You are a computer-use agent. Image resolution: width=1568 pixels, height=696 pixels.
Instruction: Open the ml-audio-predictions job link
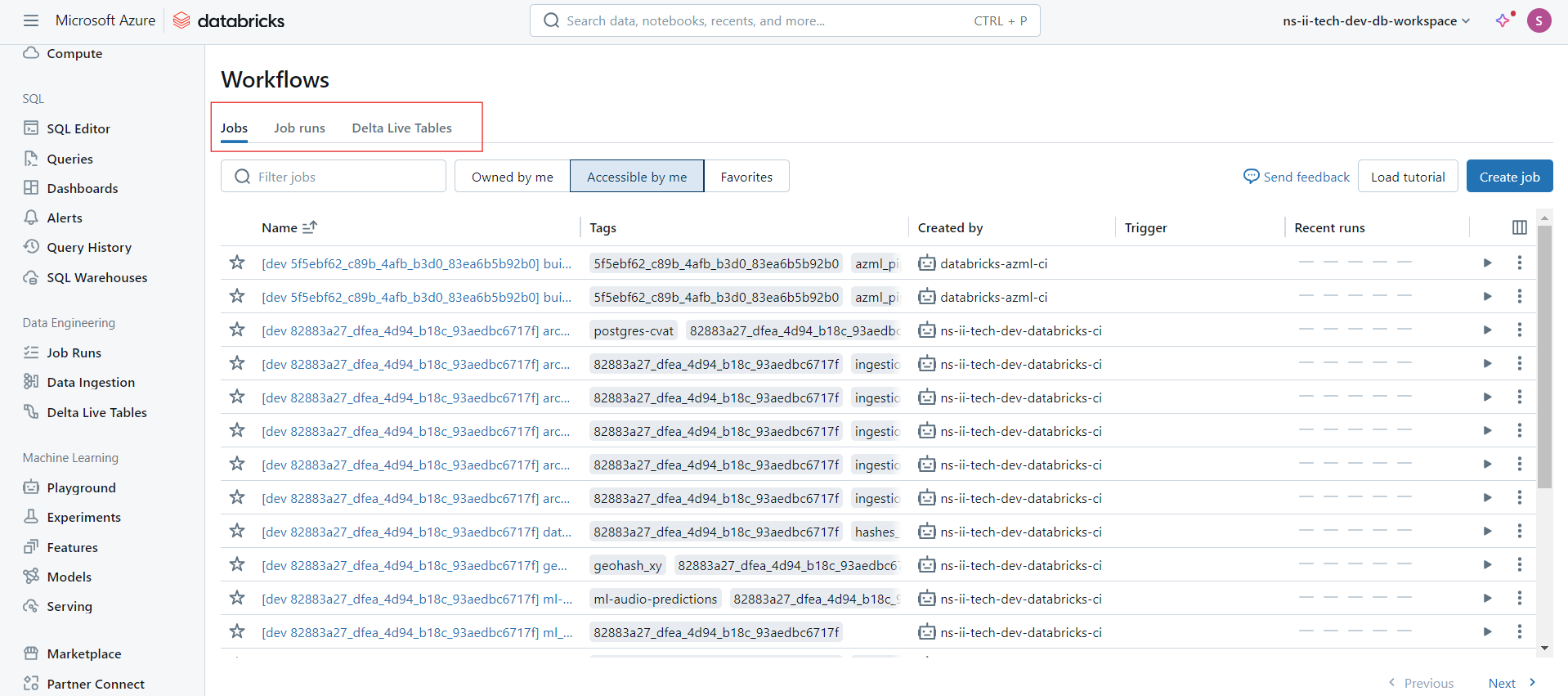pos(417,599)
